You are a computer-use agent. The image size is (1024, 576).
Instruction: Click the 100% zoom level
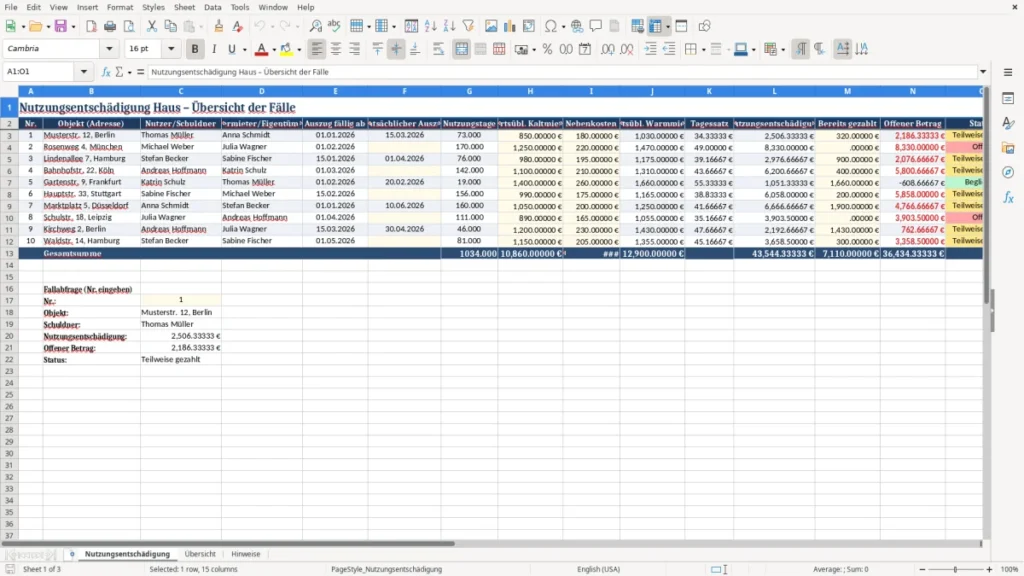pos(1010,569)
